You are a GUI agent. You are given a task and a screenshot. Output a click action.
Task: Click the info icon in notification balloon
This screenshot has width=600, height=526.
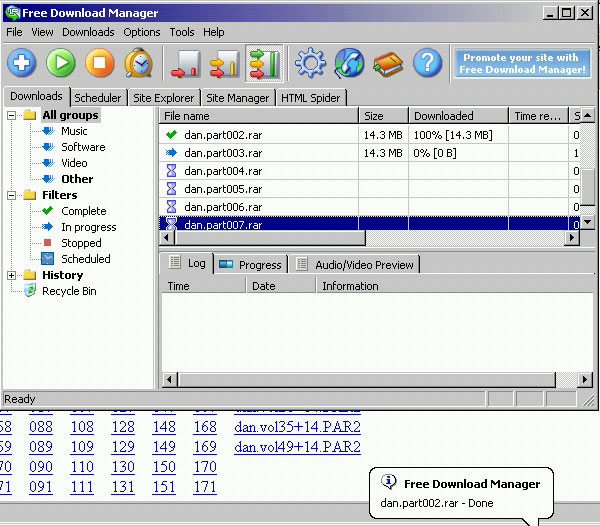[x=388, y=481]
